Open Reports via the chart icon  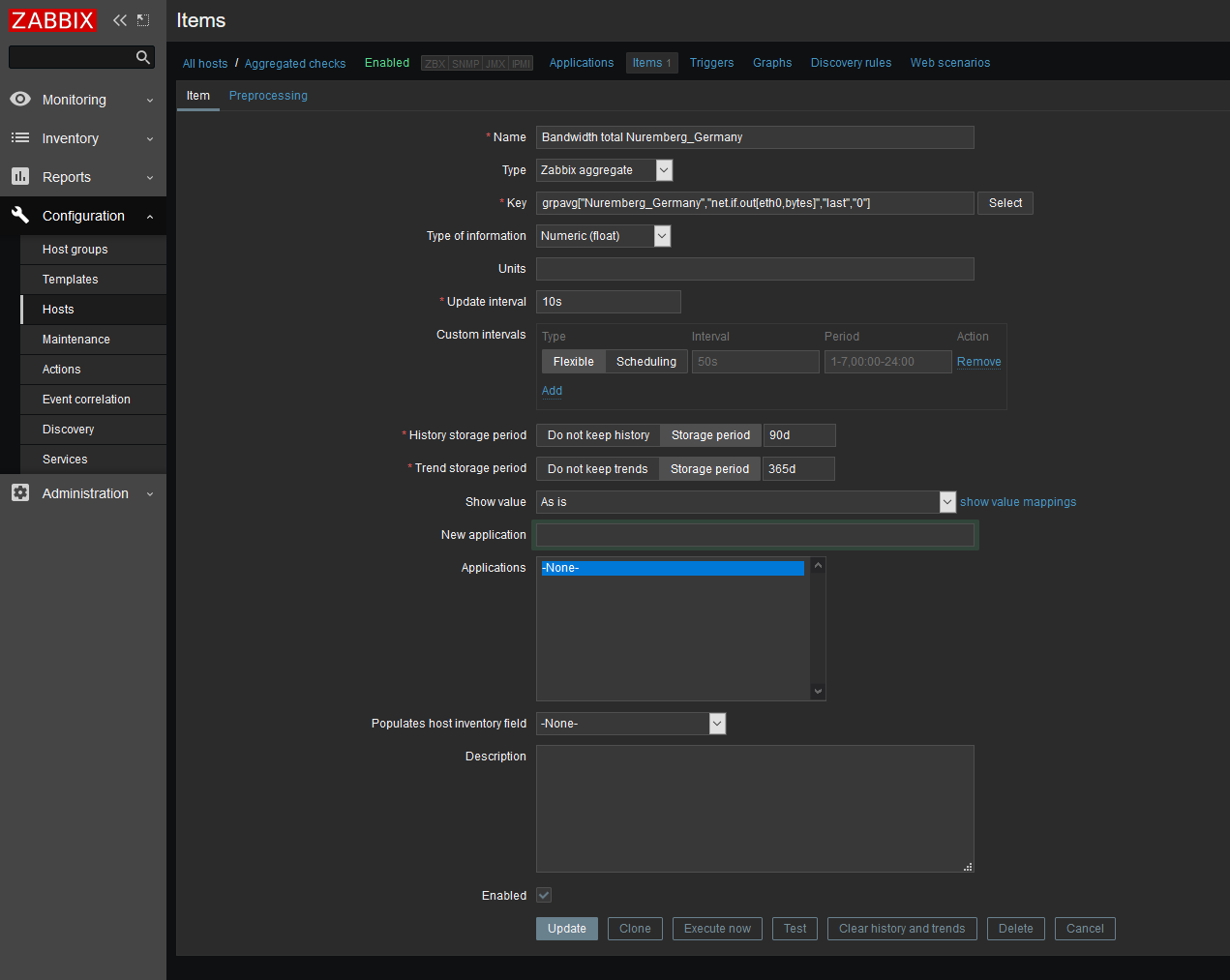(20, 177)
